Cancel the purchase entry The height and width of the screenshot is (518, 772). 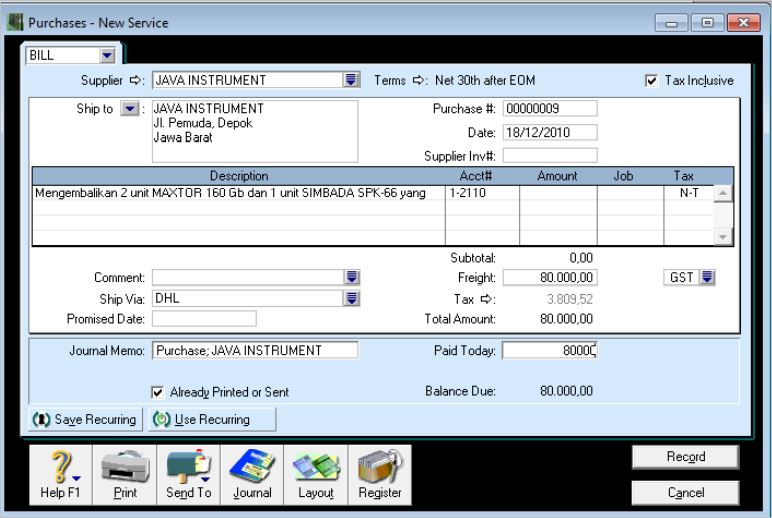(x=685, y=493)
